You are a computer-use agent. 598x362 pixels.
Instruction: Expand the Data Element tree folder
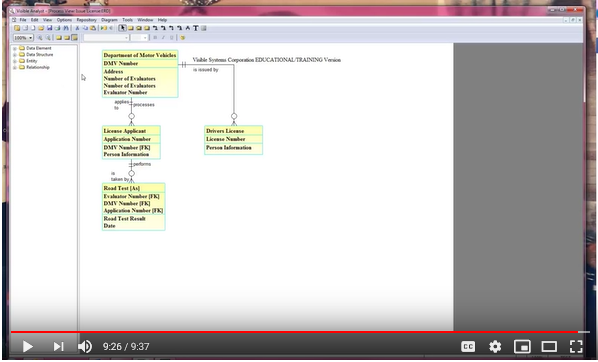[15, 48]
